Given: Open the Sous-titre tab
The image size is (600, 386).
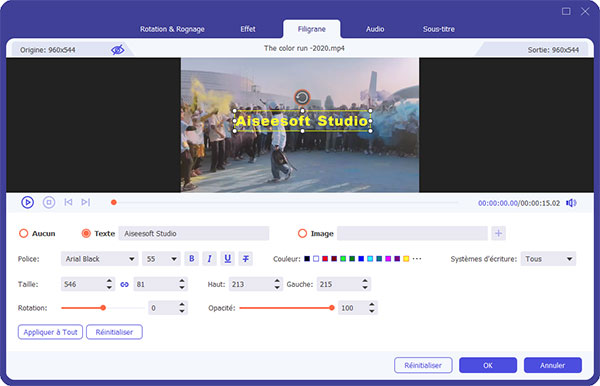Looking at the screenshot, I should (439, 29).
